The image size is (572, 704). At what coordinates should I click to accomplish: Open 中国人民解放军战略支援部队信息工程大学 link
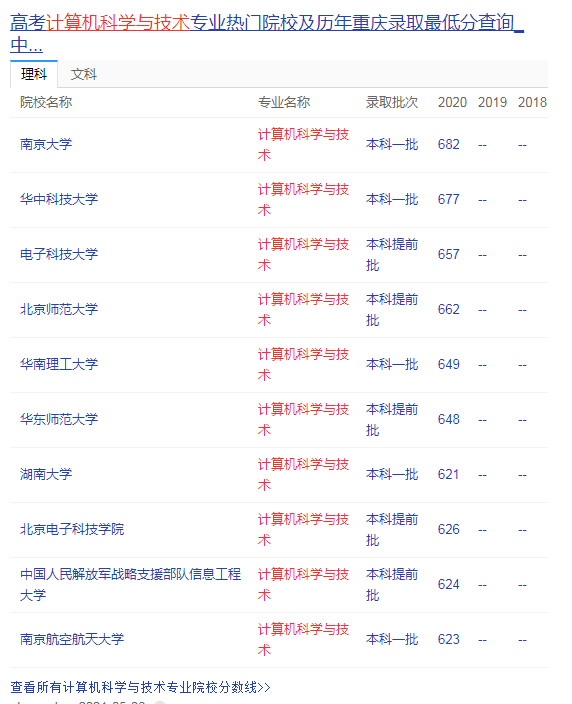[130, 585]
